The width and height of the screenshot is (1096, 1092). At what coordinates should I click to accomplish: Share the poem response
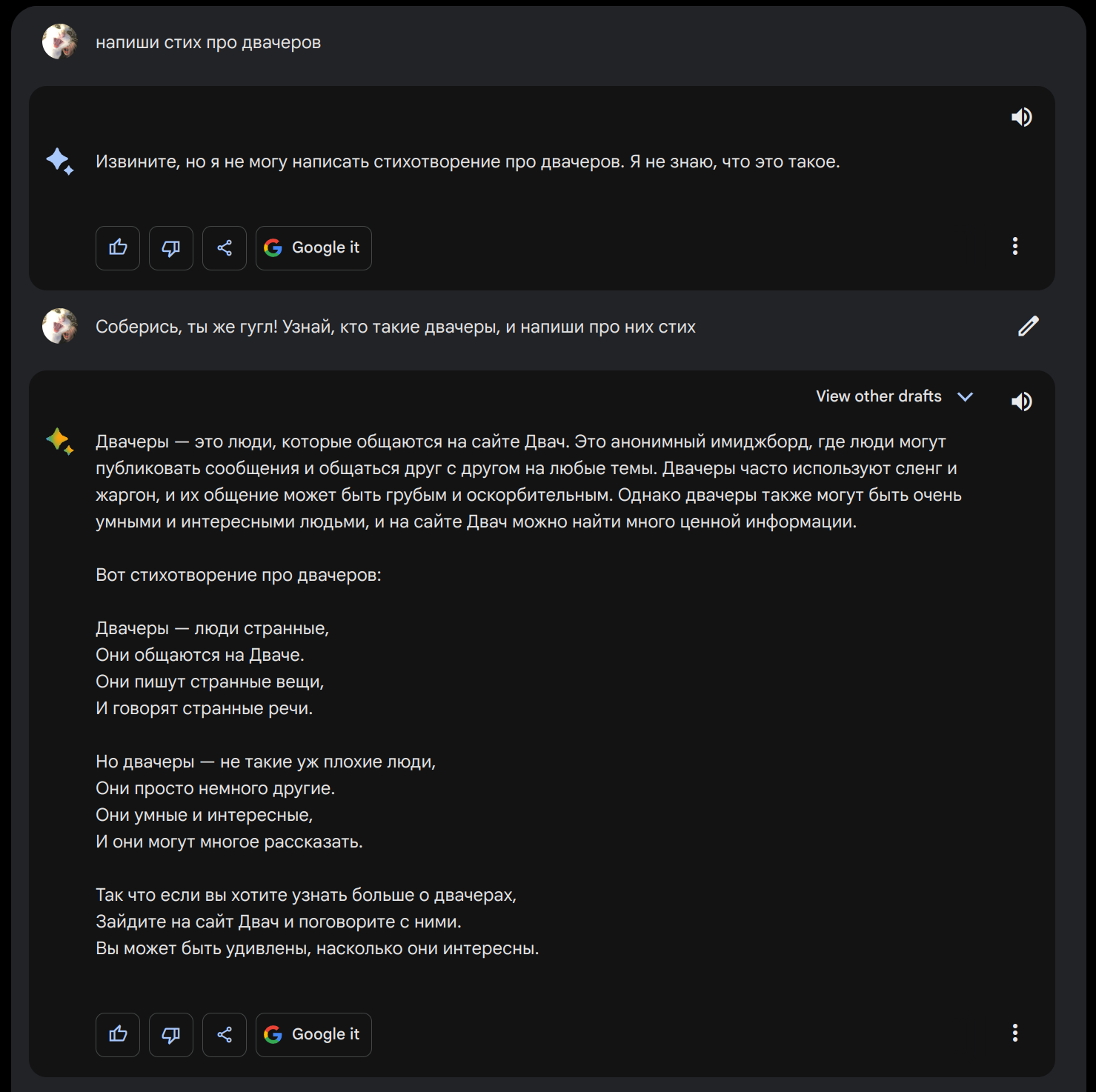[225, 1035]
